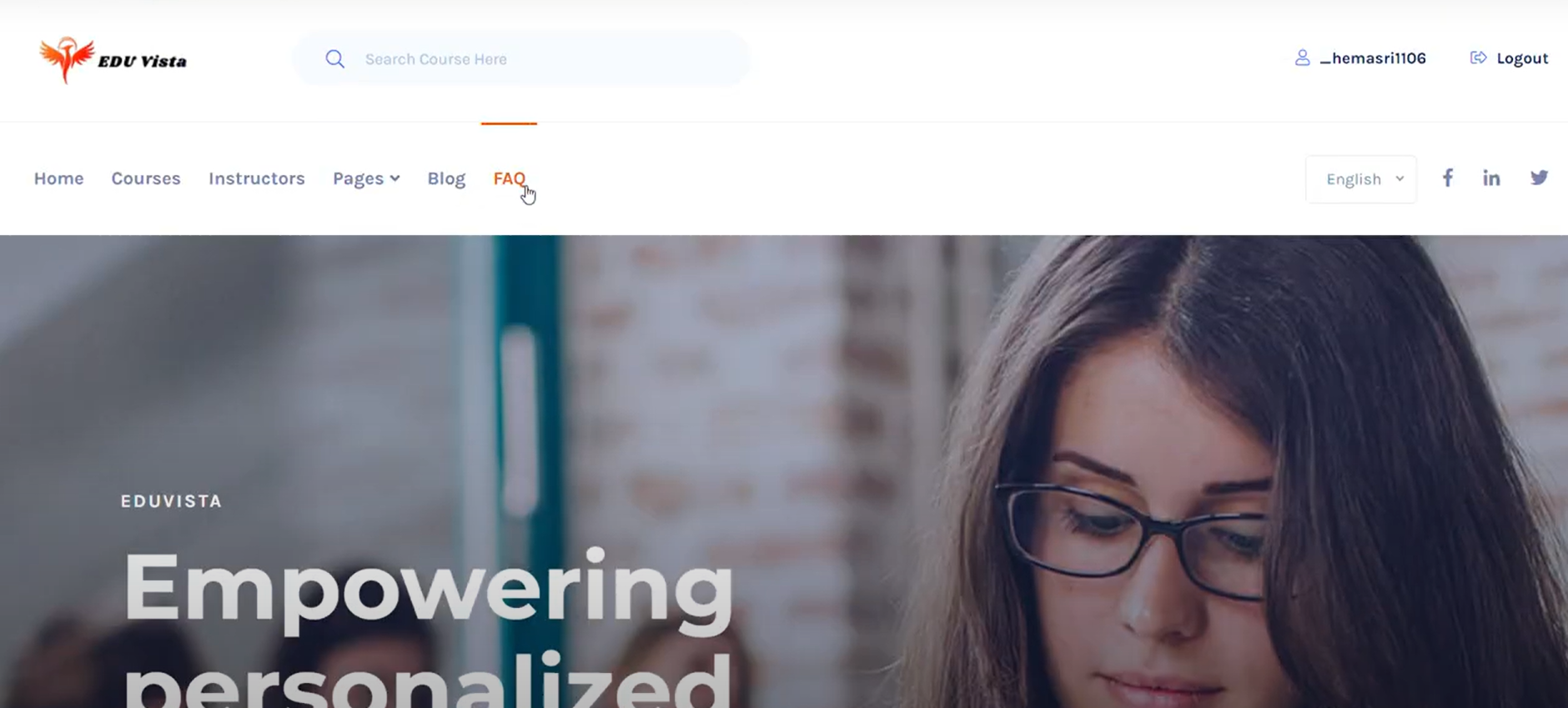Select the FAQ menu item
Image resolution: width=1568 pixels, height=708 pixels.
point(510,178)
